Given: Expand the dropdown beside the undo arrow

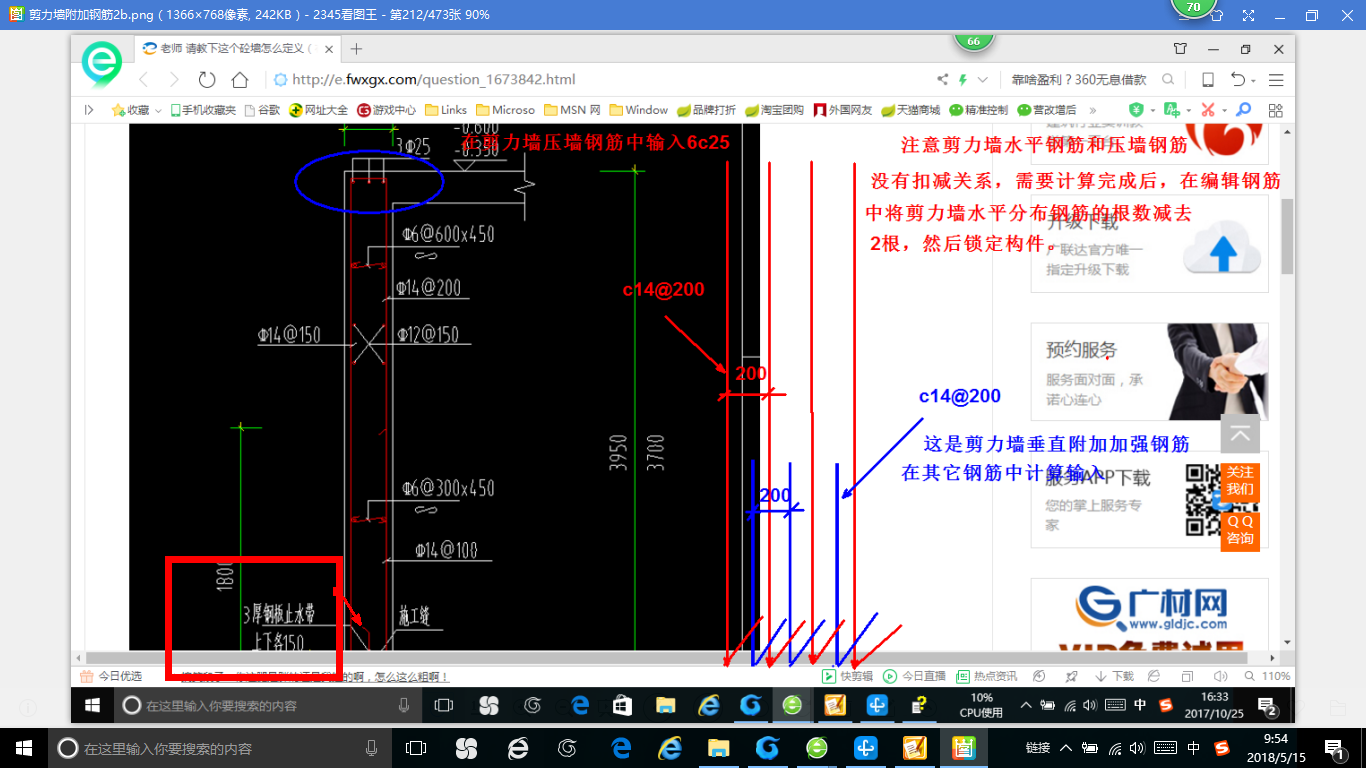Looking at the screenshot, I should pyautogui.click(x=1253, y=81).
